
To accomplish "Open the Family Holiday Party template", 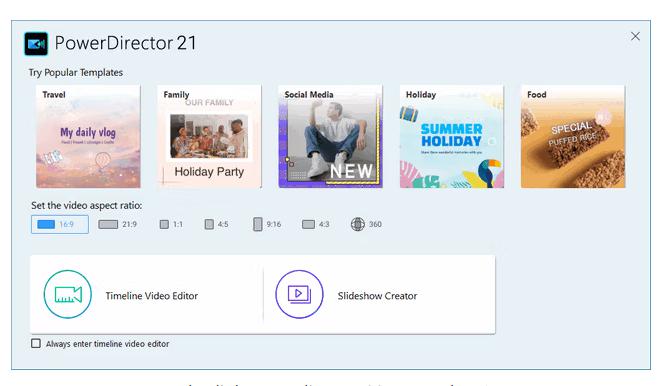I will coord(209,137).
